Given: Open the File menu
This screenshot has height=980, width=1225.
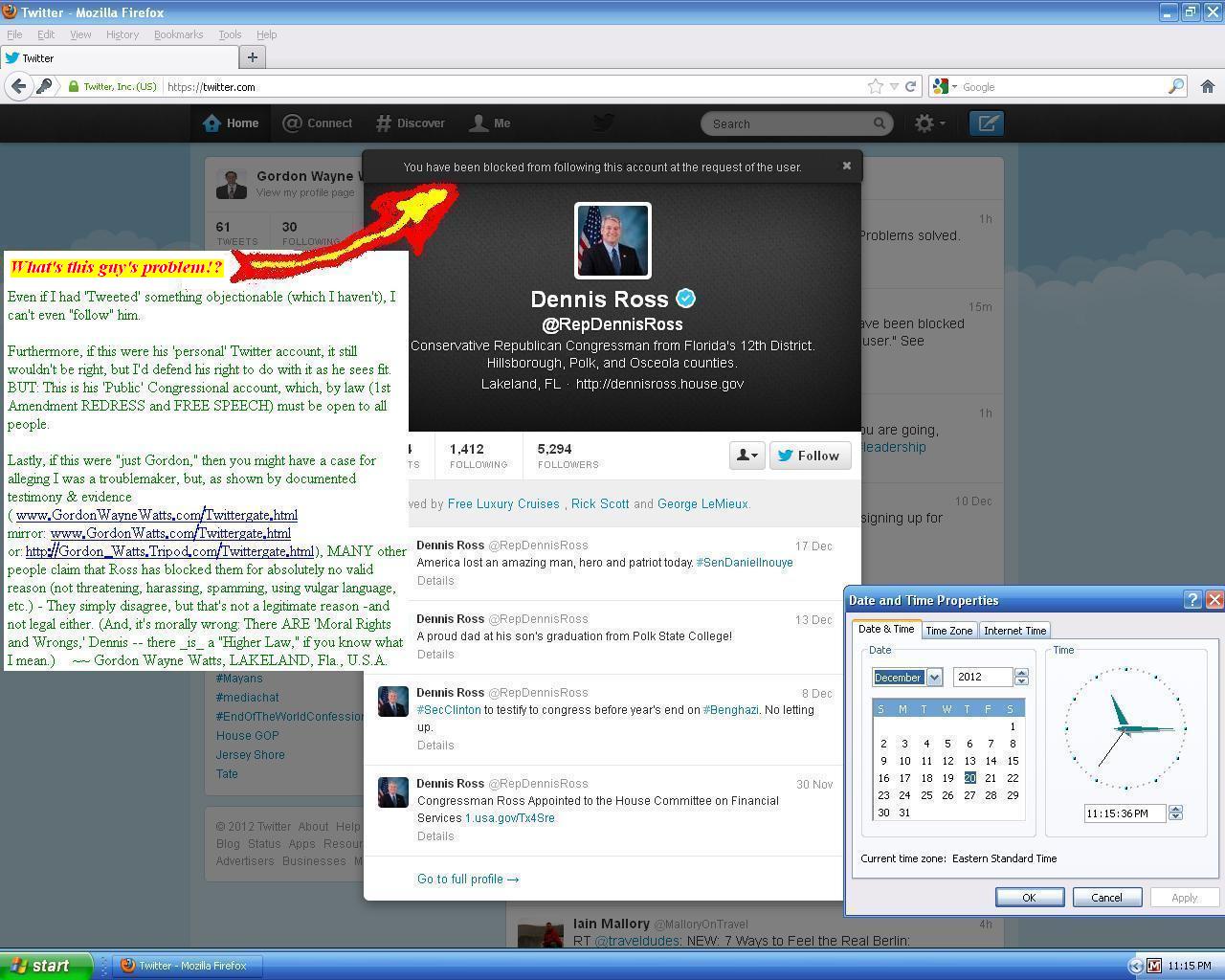Looking at the screenshot, I should click(14, 34).
